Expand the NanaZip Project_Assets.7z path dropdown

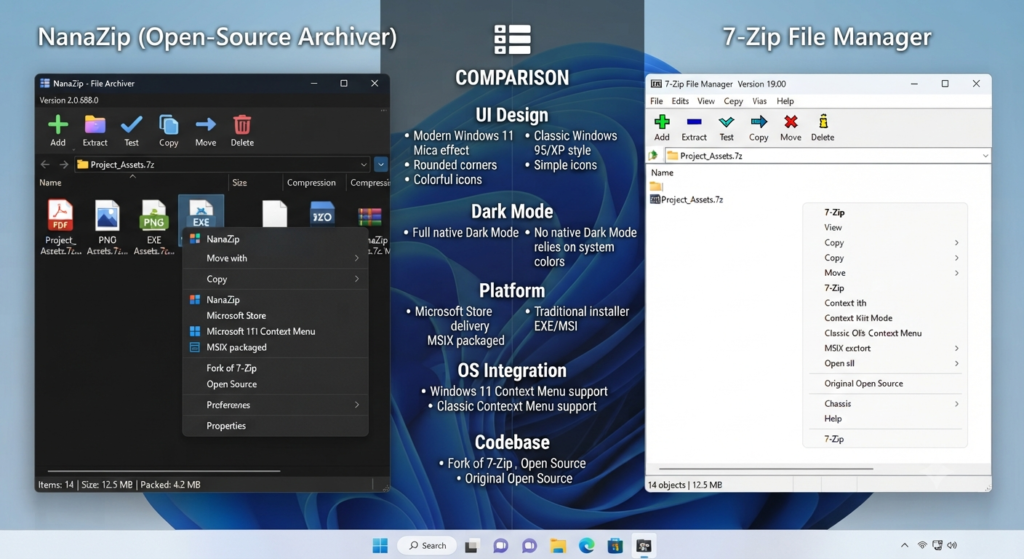(364, 165)
